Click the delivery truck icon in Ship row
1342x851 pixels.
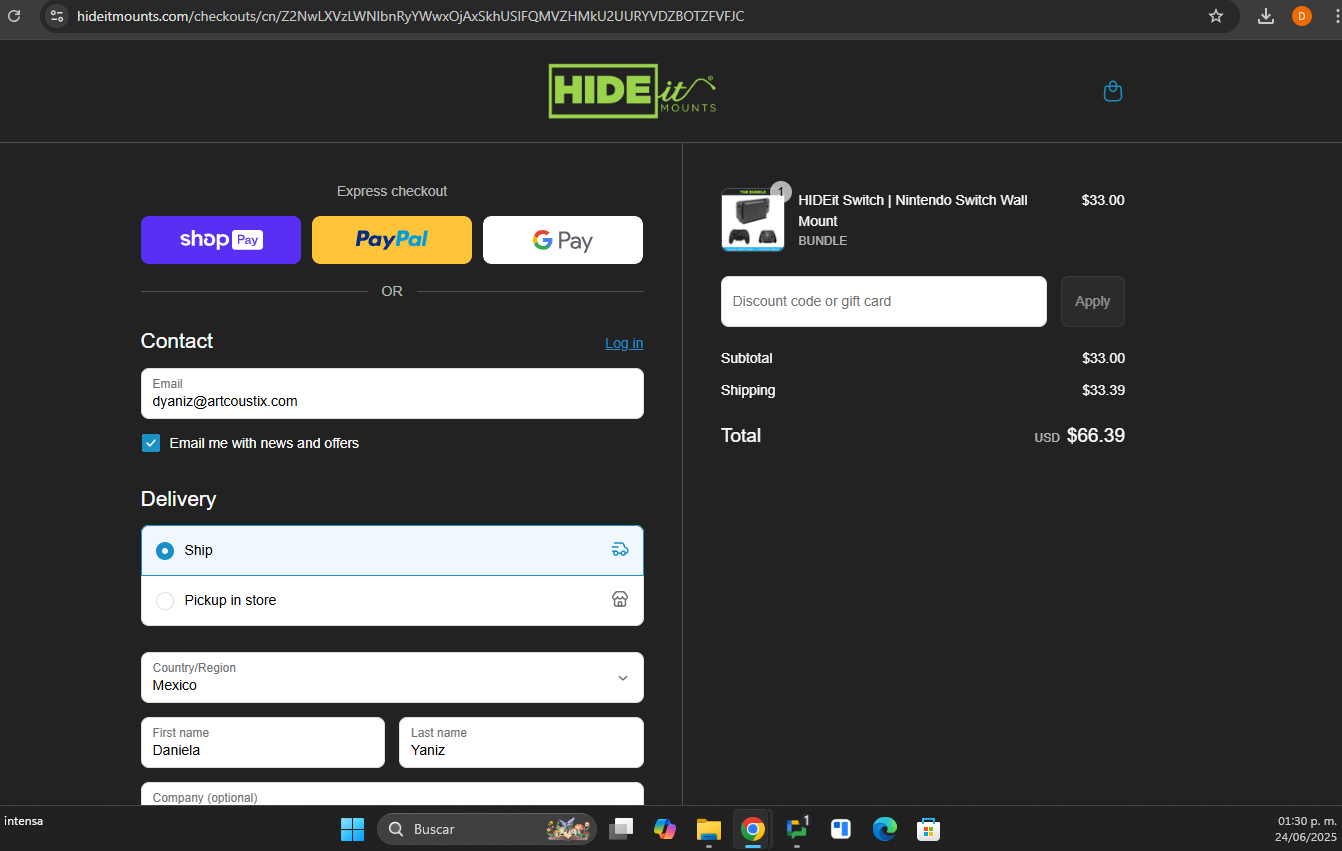[620, 549]
